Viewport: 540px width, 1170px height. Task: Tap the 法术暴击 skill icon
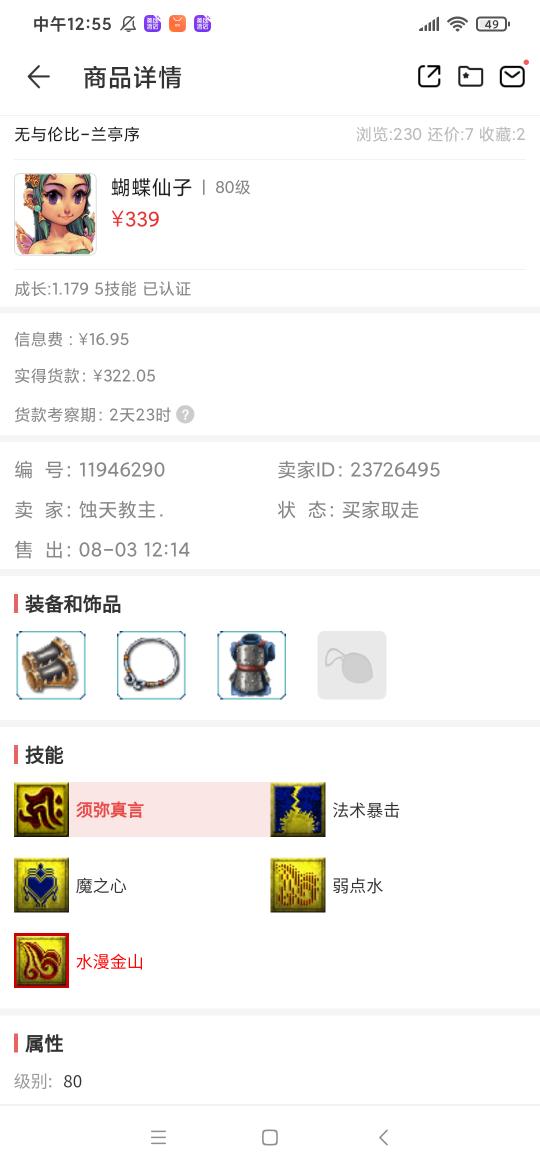point(298,810)
